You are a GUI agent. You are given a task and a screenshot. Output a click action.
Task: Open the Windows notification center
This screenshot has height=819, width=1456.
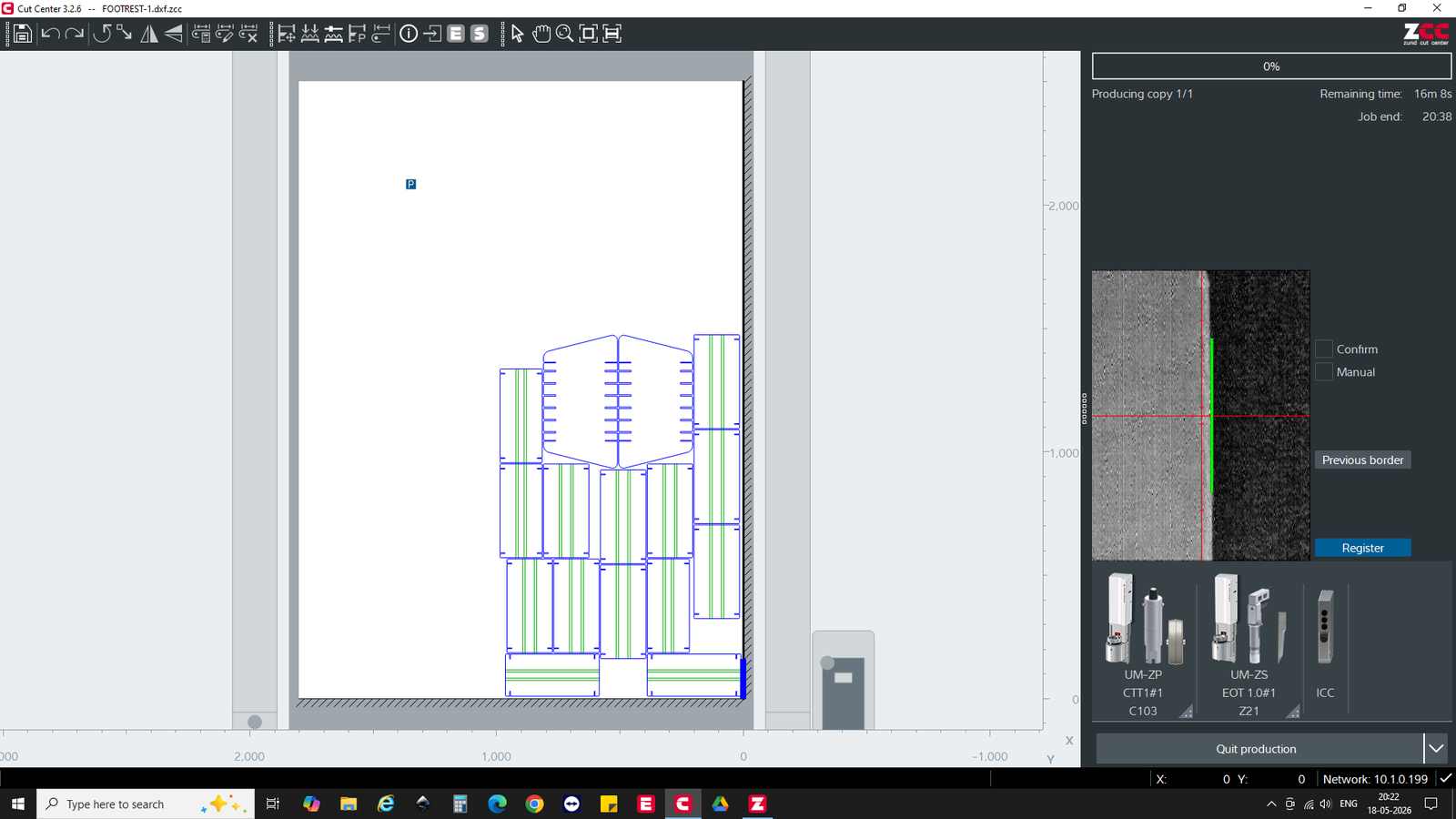coord(1431,804)
